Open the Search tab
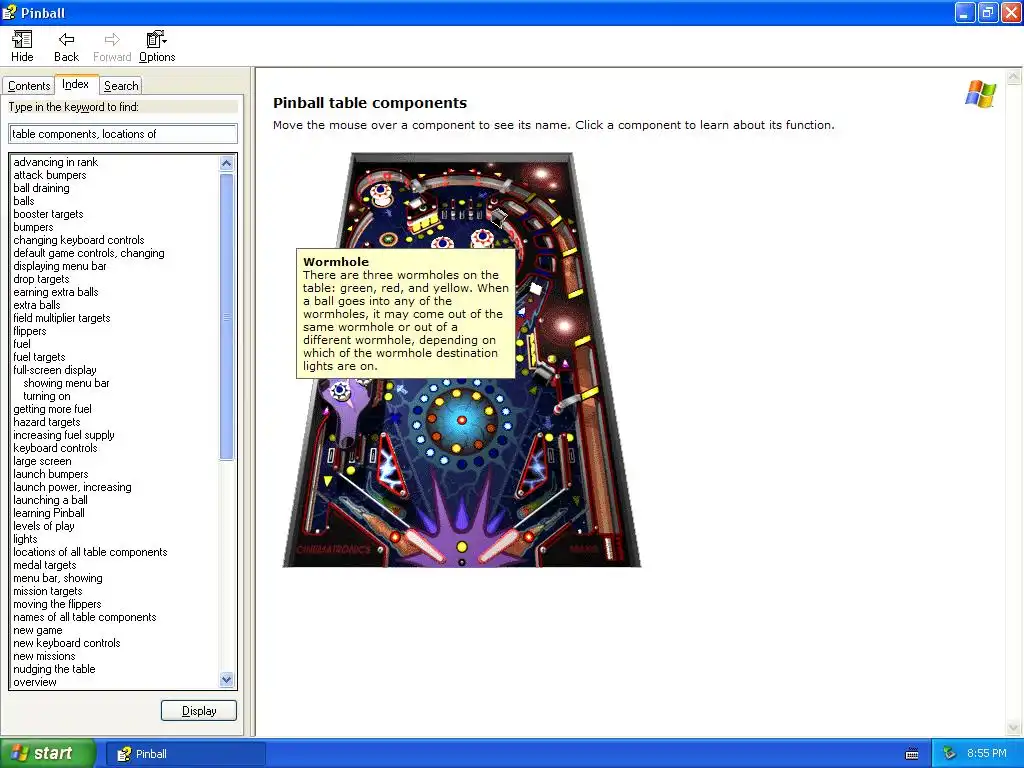Screen dimensions: 1024x768 (121, 86)
